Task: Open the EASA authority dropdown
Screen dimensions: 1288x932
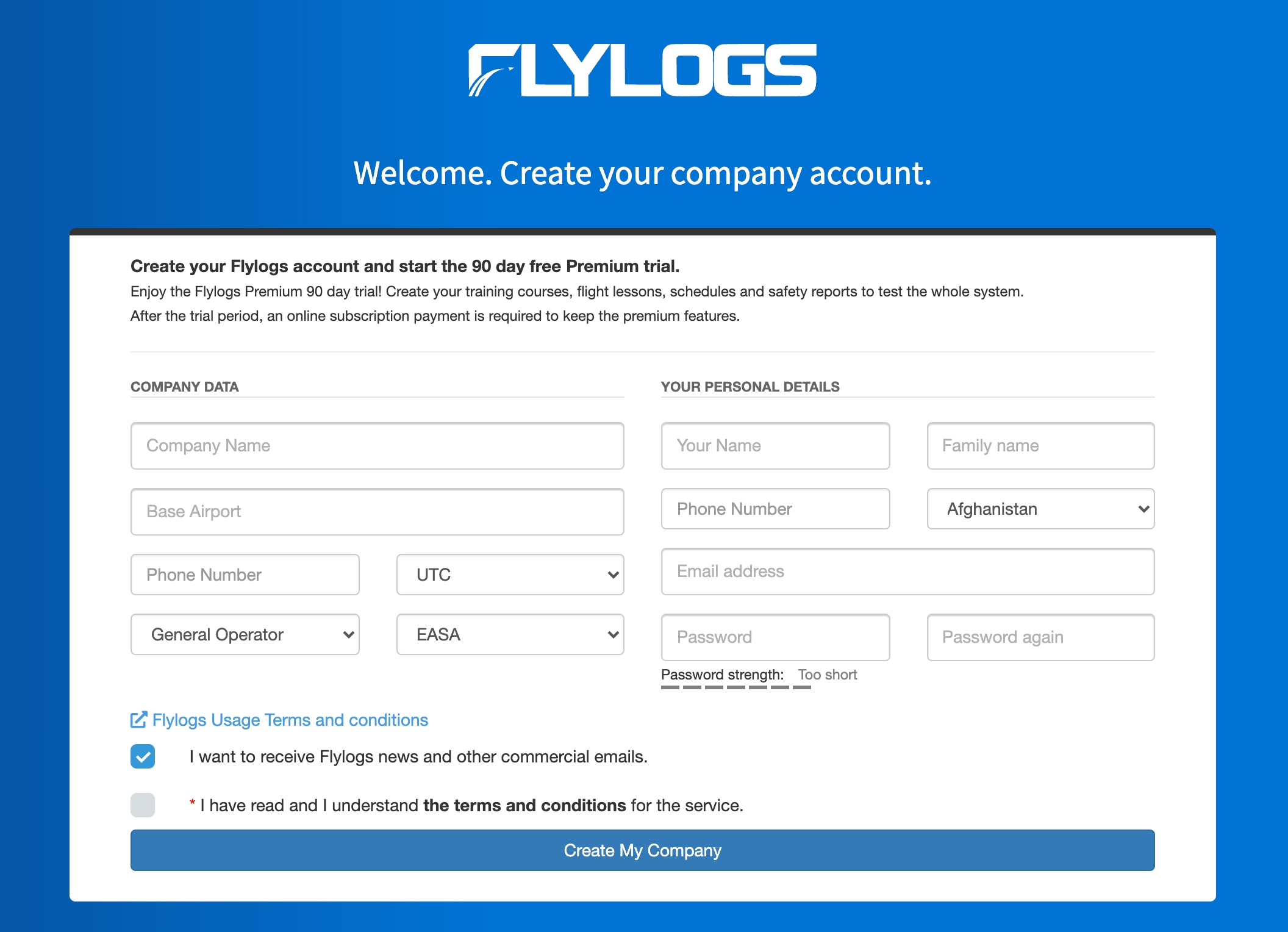Action: click(510, 634)
